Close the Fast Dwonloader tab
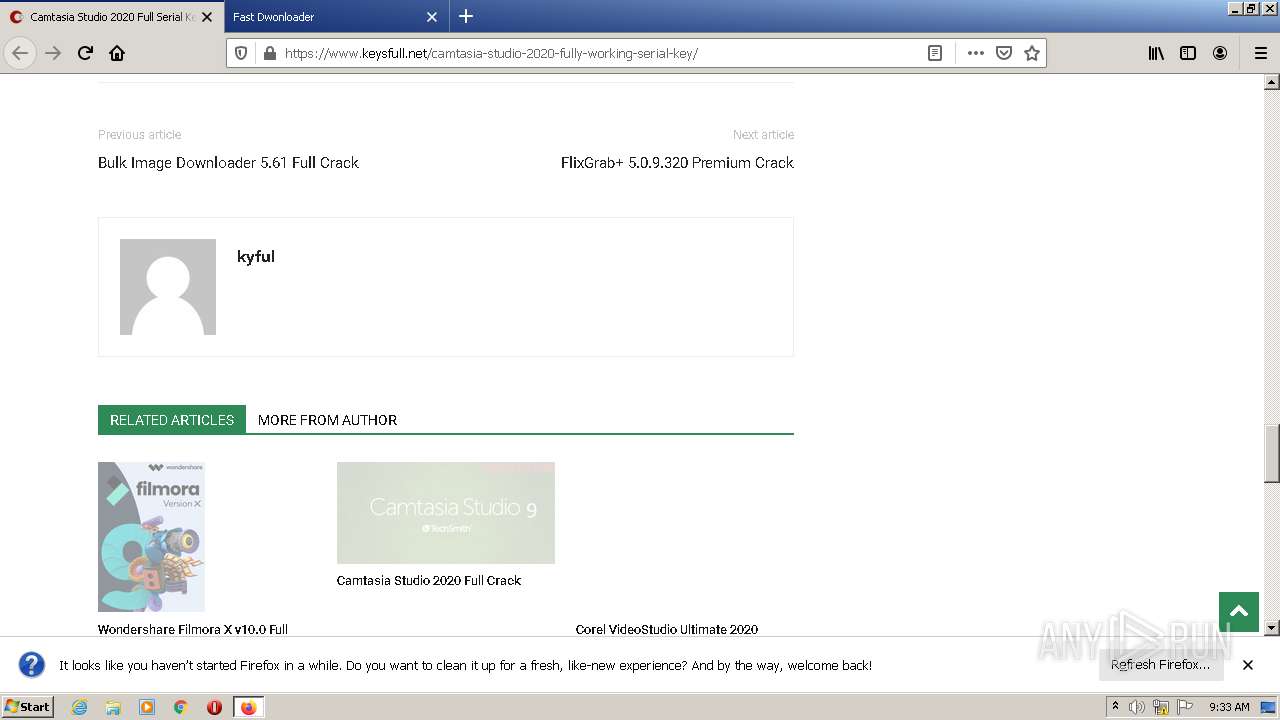 click(432, 17)
